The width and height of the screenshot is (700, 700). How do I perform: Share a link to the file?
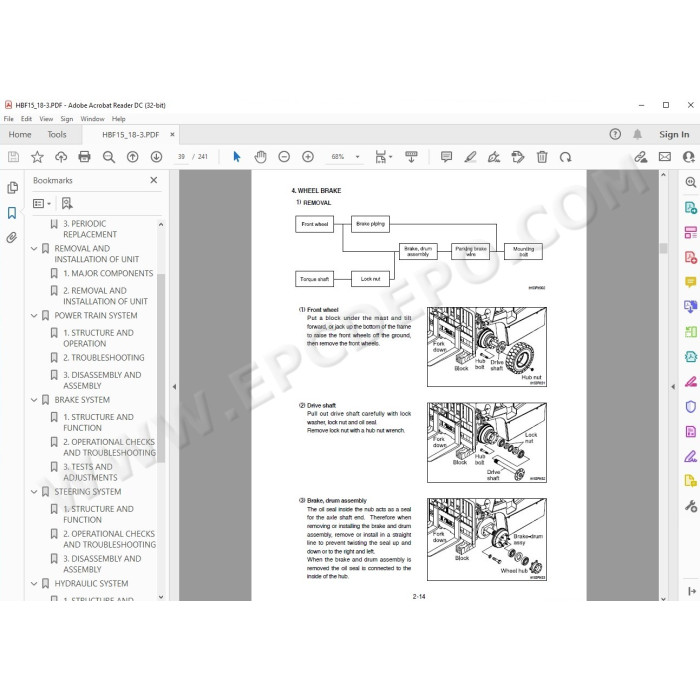coord(641,157)
